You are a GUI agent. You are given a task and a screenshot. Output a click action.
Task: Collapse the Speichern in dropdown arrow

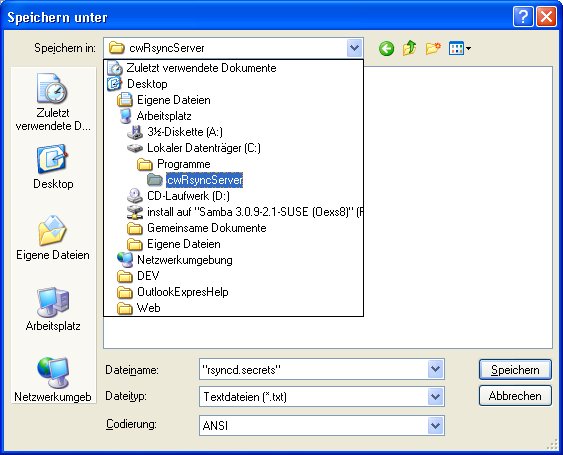(x=354, y=48)
